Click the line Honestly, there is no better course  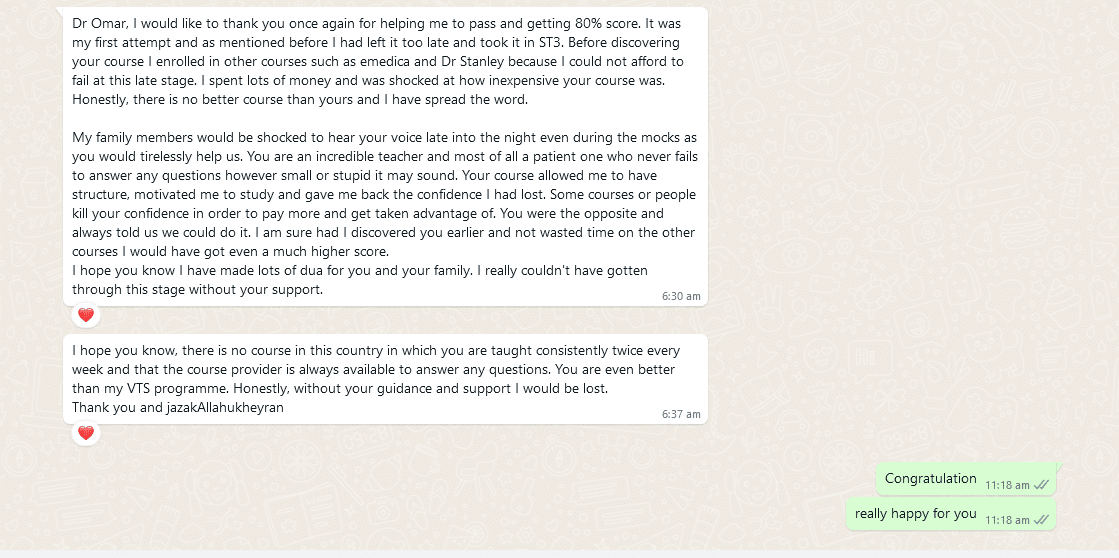pyautogui.click(x=300, y=99)
